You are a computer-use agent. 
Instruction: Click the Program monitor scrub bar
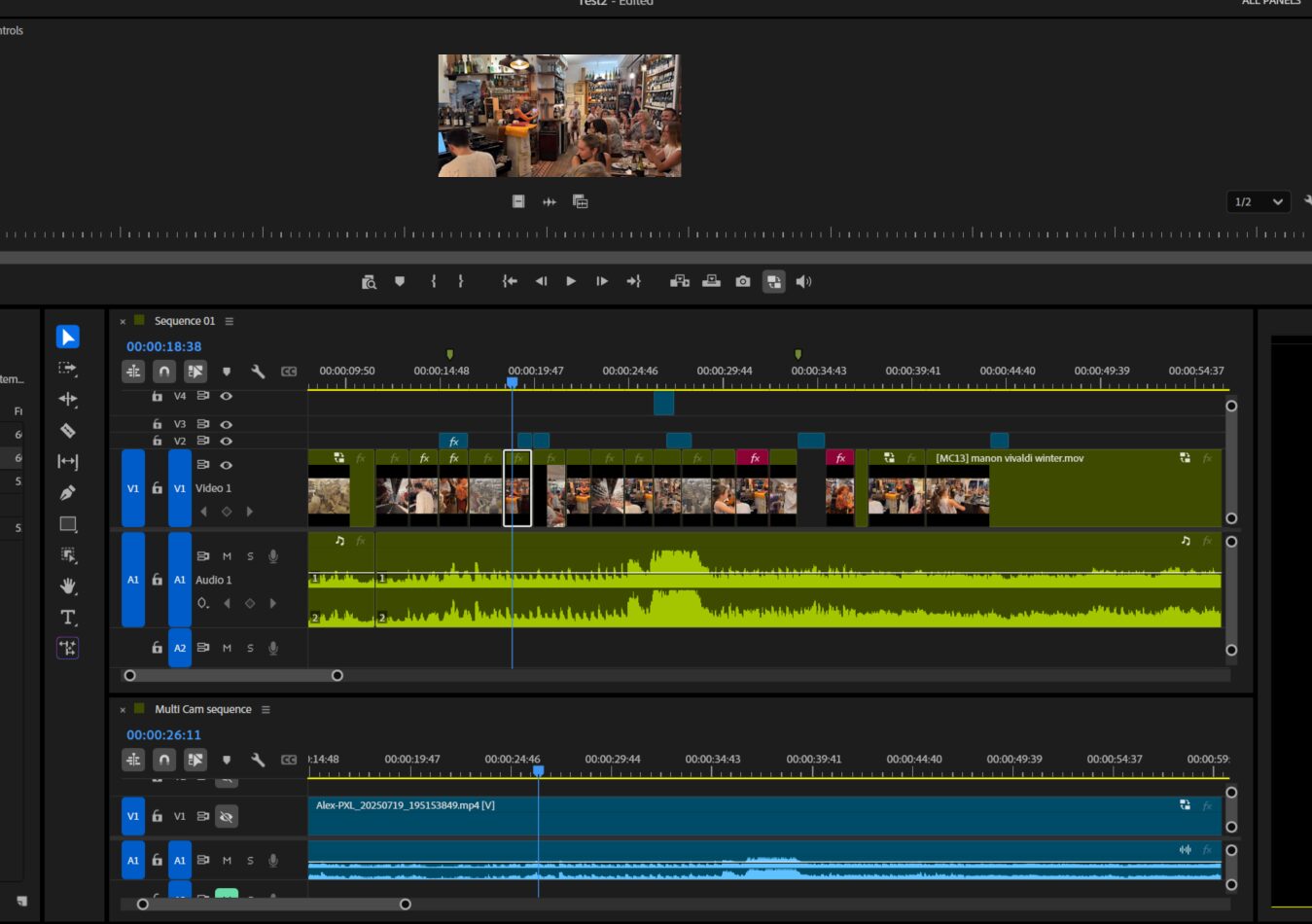click(656, 258)
